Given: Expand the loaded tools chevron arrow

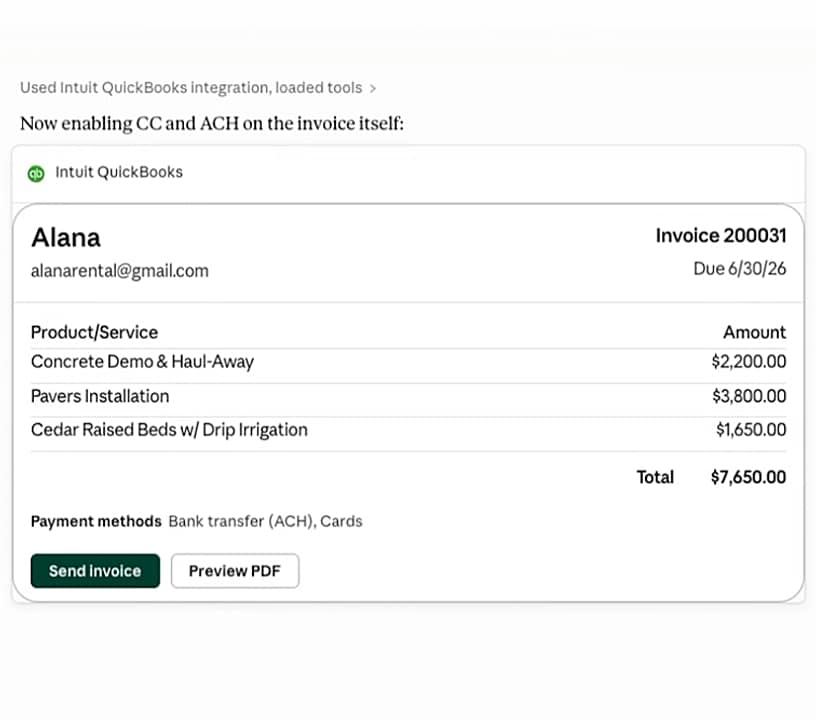Looking at the screenshot, I should [x=373, y=89].
